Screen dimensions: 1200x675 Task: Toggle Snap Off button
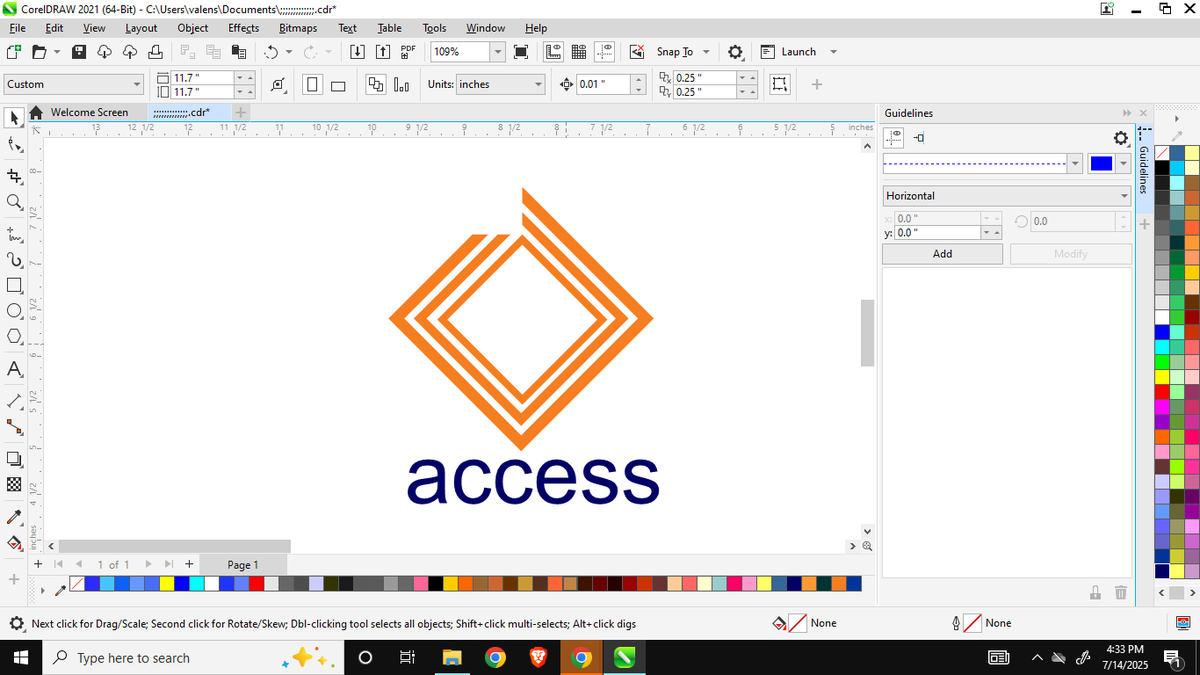coord(637,52)
